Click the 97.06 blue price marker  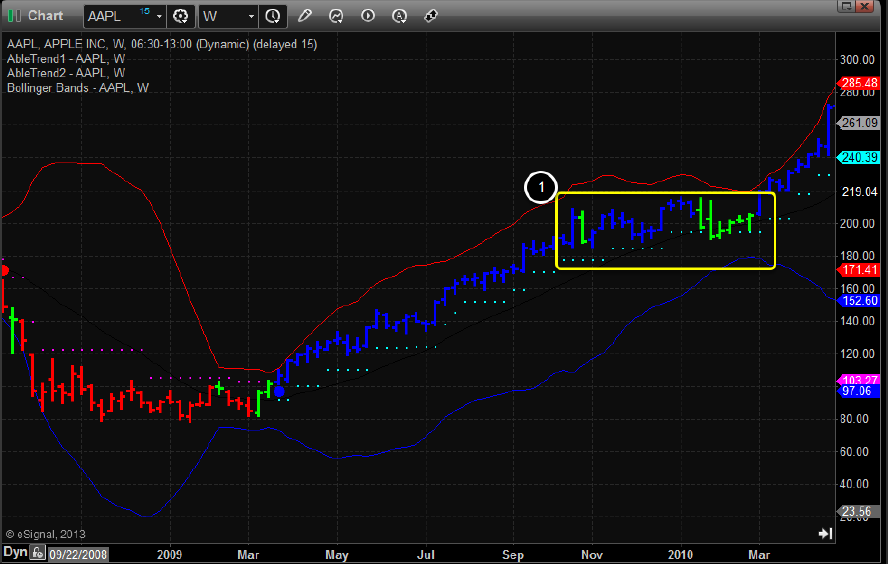(859, 391)
